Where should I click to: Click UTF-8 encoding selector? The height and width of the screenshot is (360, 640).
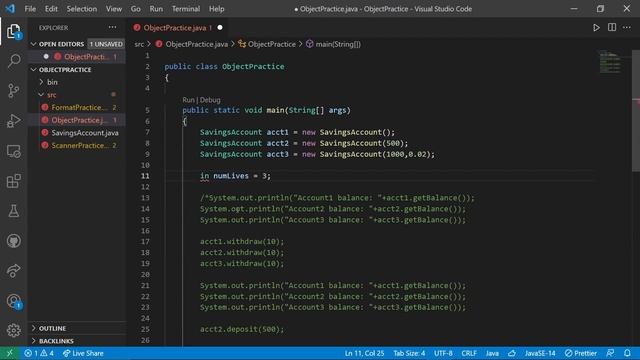coord(443,353)
